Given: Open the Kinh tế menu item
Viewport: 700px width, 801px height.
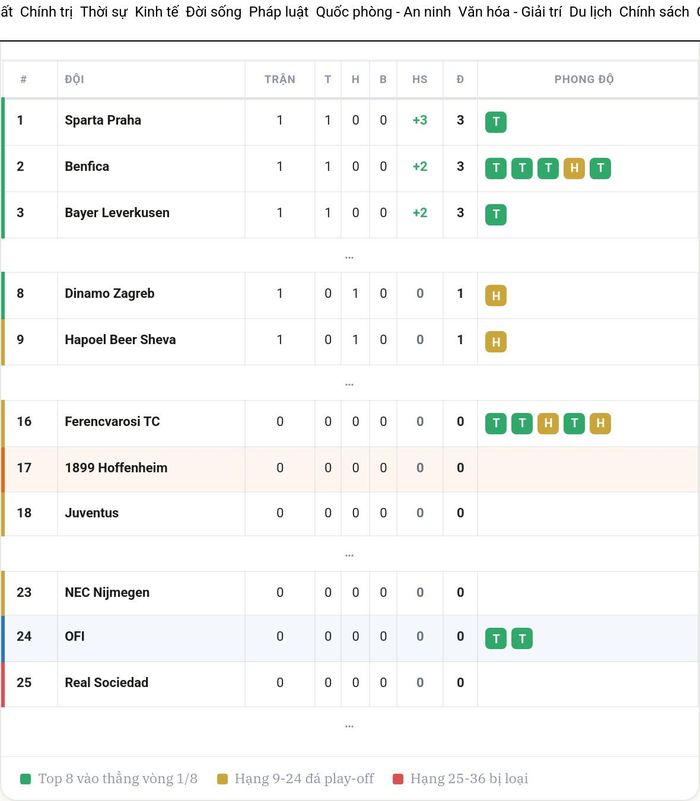Looking at the screenshot, I should [x=157, y=11].
